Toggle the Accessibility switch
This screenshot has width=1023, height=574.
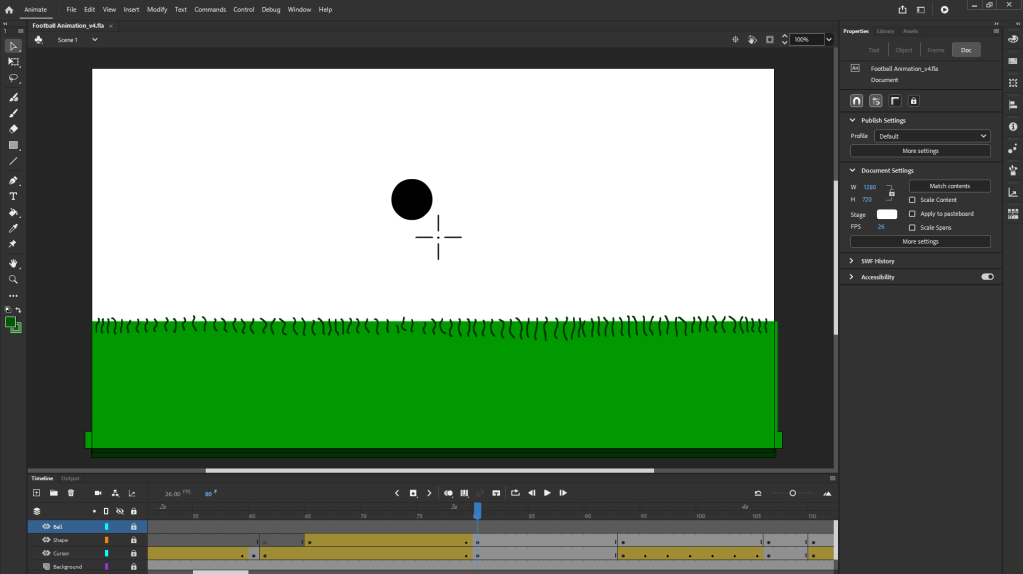pos(987,277)
